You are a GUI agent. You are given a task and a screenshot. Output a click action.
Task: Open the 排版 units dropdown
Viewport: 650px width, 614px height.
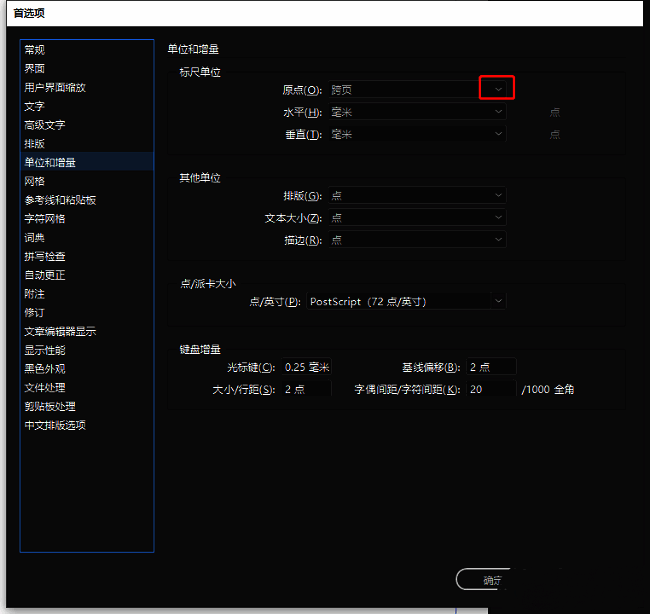tap(415, 196)
